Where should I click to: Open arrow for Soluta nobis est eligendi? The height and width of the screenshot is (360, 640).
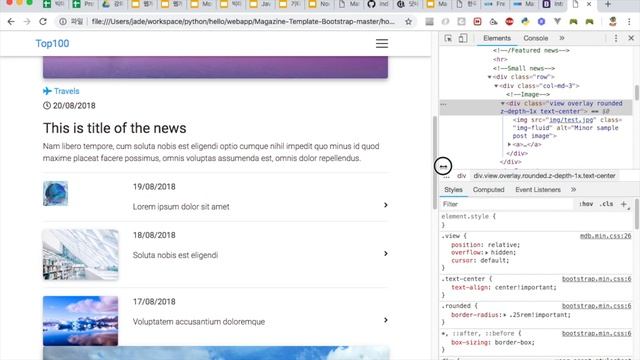point(385,253)
